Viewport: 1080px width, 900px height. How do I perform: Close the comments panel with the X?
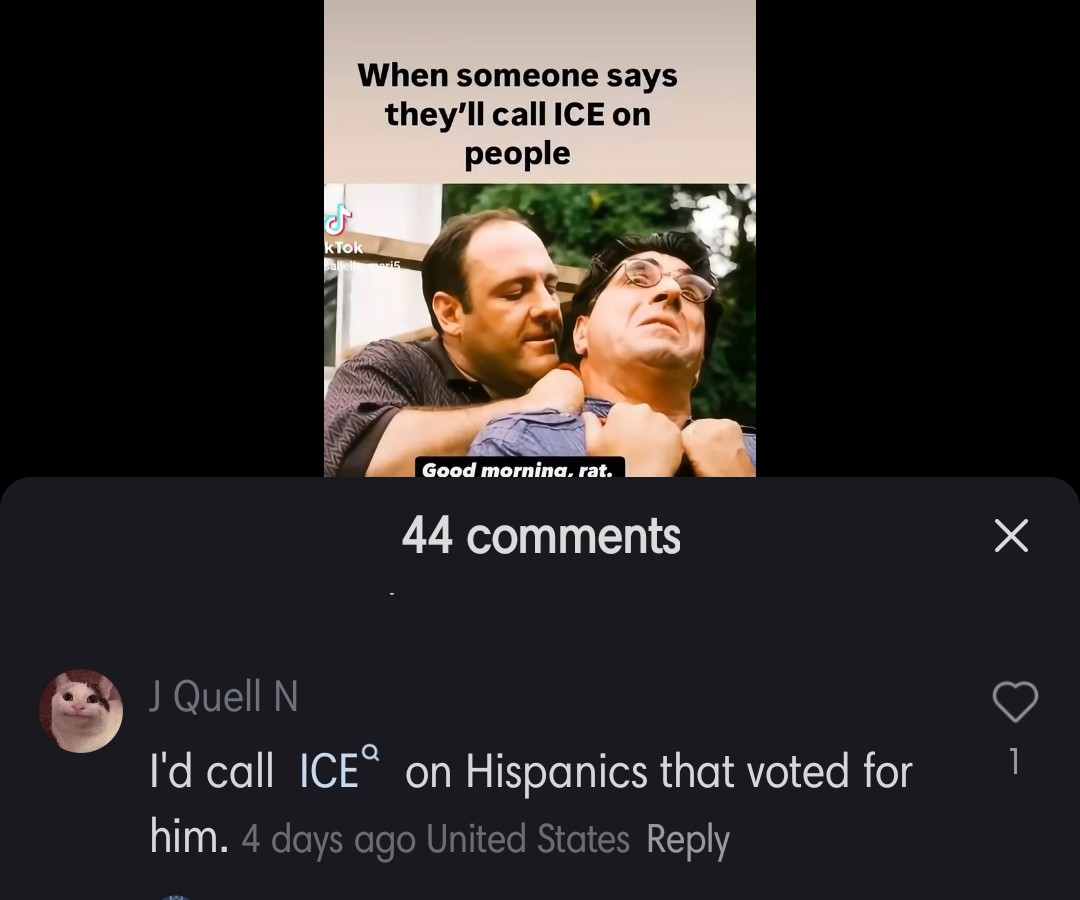tap(1011, 536)
